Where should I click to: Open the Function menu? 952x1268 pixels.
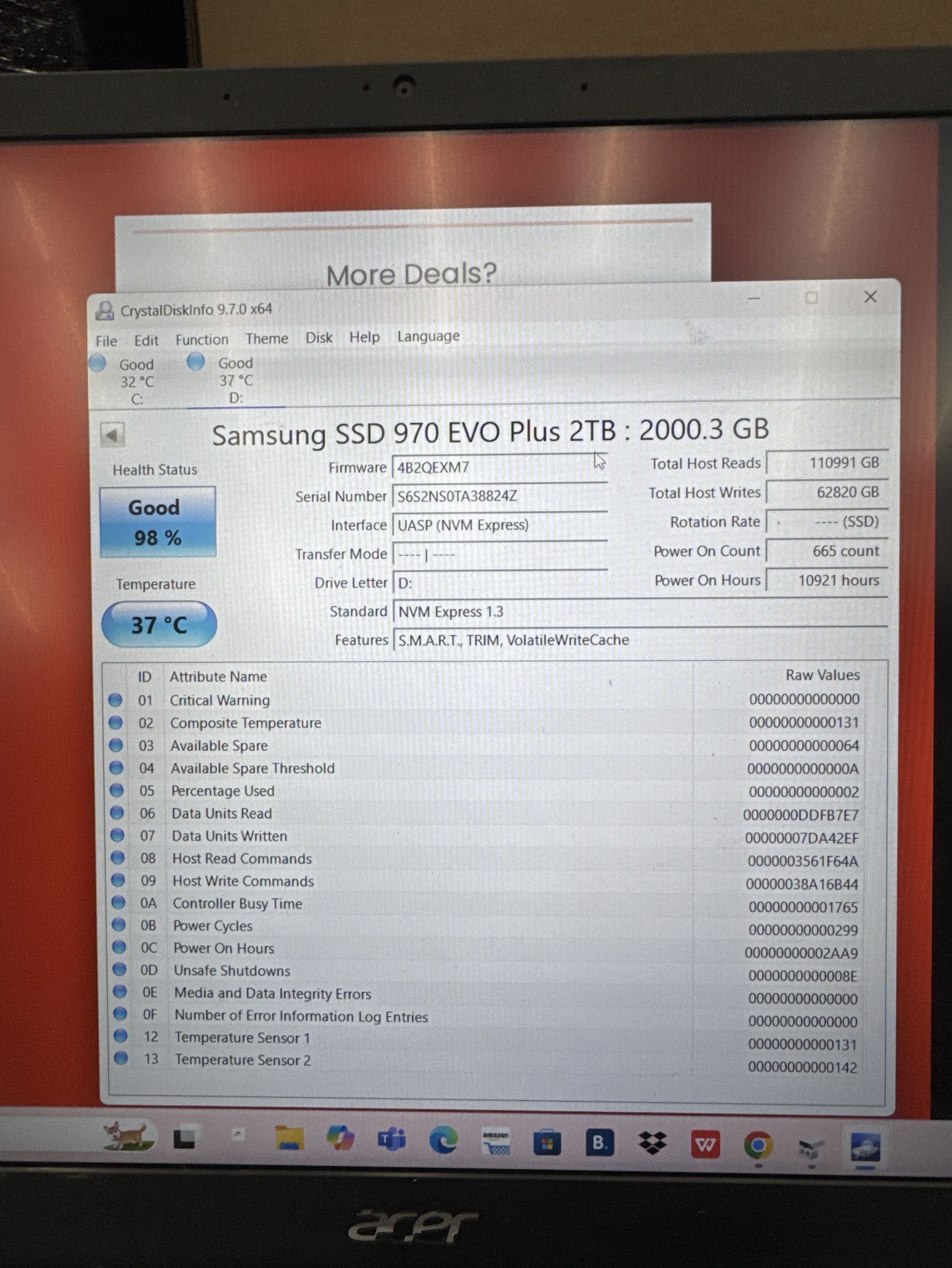point(202,339)
